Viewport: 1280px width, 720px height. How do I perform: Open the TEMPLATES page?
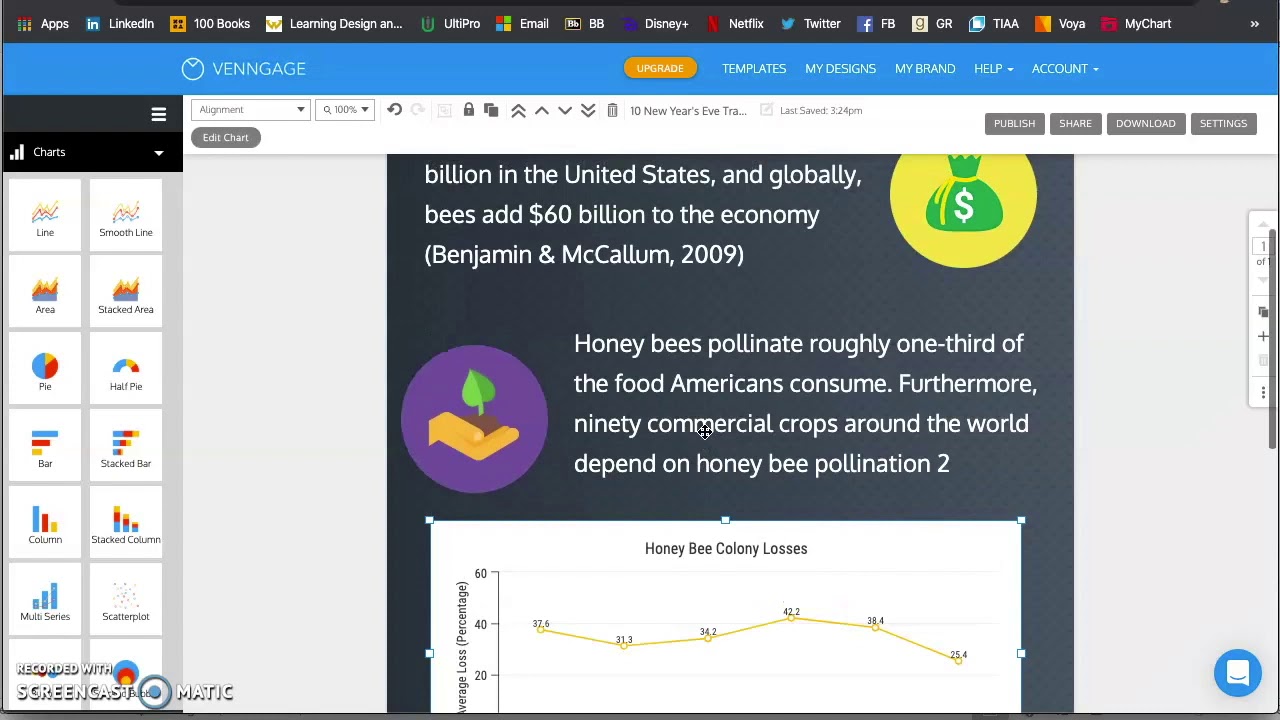click(x=754, y=69)
